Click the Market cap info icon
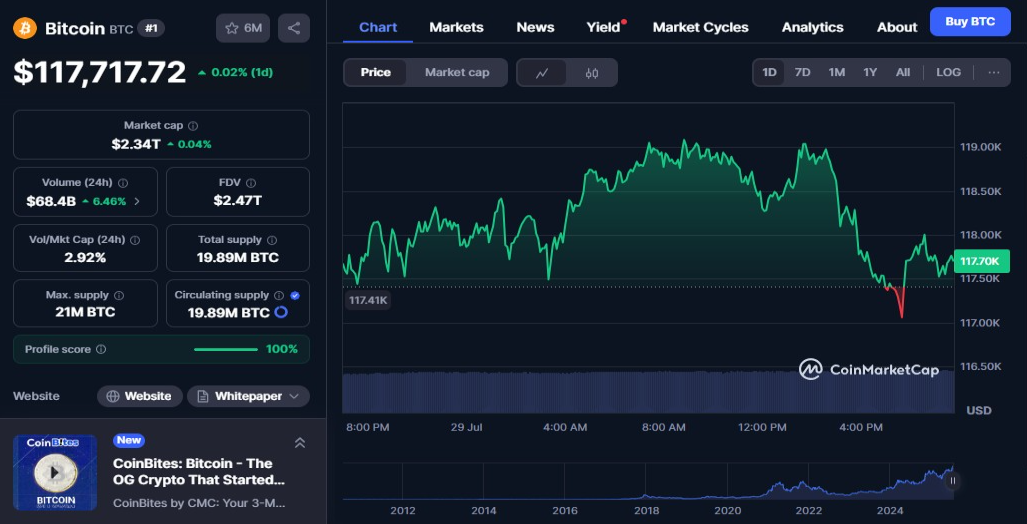The width and height of the screenshot is (1027, 524). (x=193, y=126)
